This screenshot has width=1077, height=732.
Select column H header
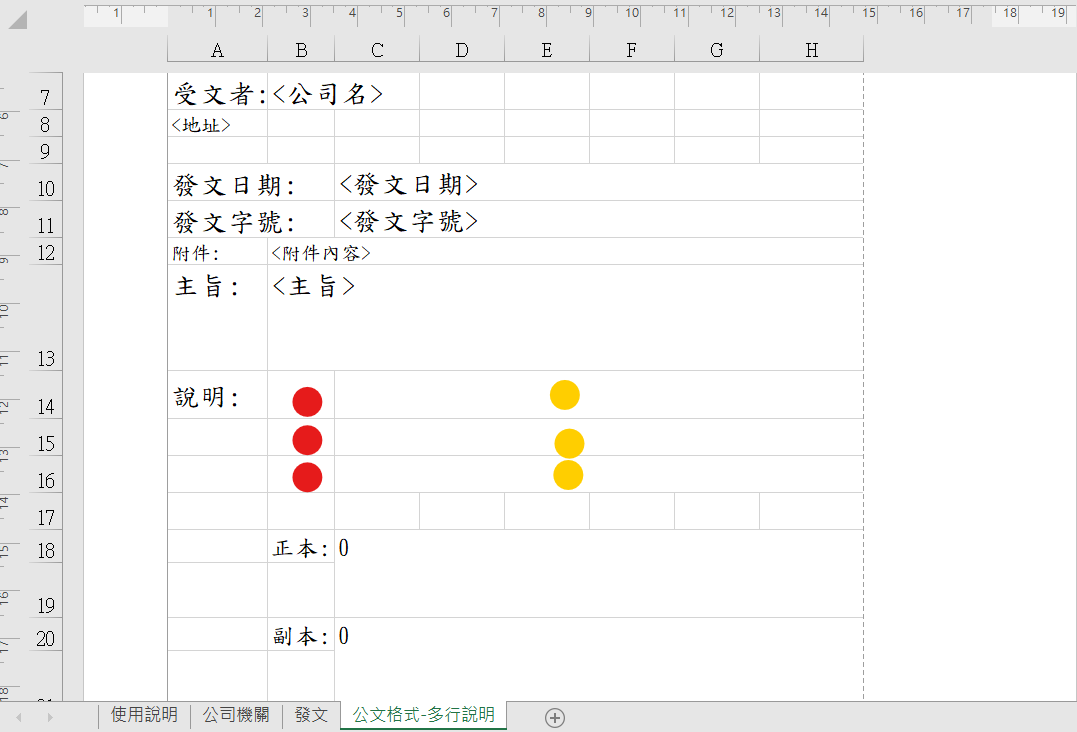pyautogui.click(x=812, y=50)
